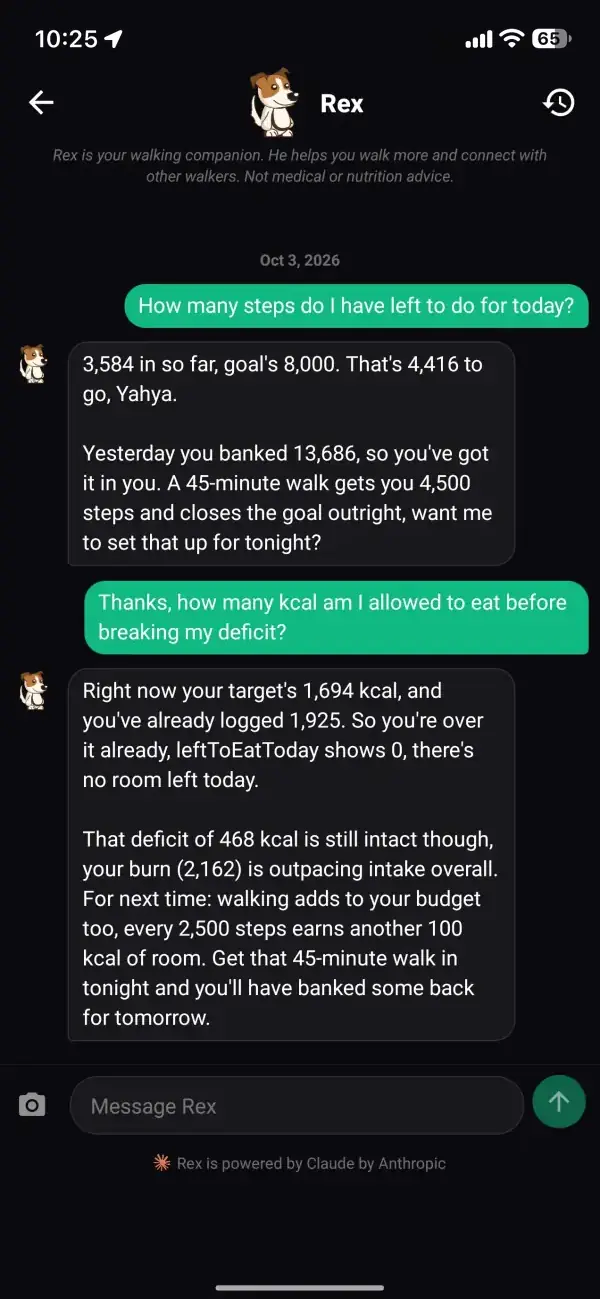Open the camera attachment icon
The image size is (600, 1299).
pyautogui.click(x=32, y=1105)
